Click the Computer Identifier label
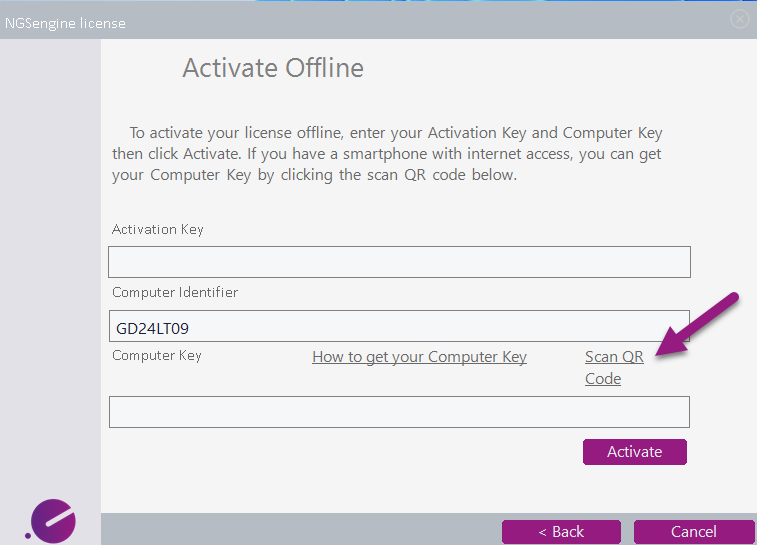 [175, 292]
